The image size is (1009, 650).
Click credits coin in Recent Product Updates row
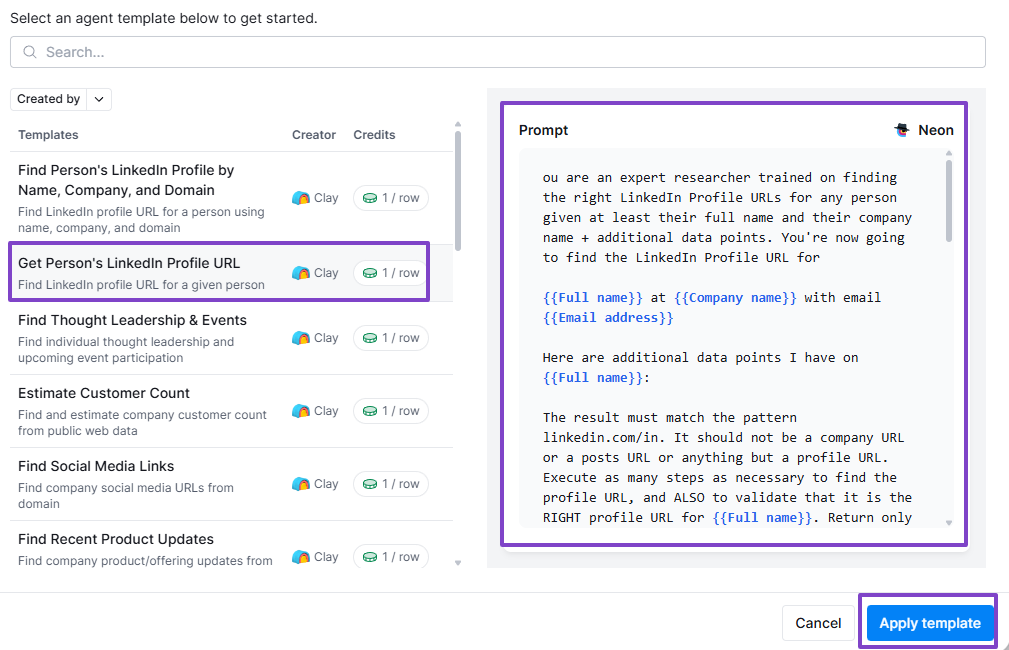(x=370, y=557)
